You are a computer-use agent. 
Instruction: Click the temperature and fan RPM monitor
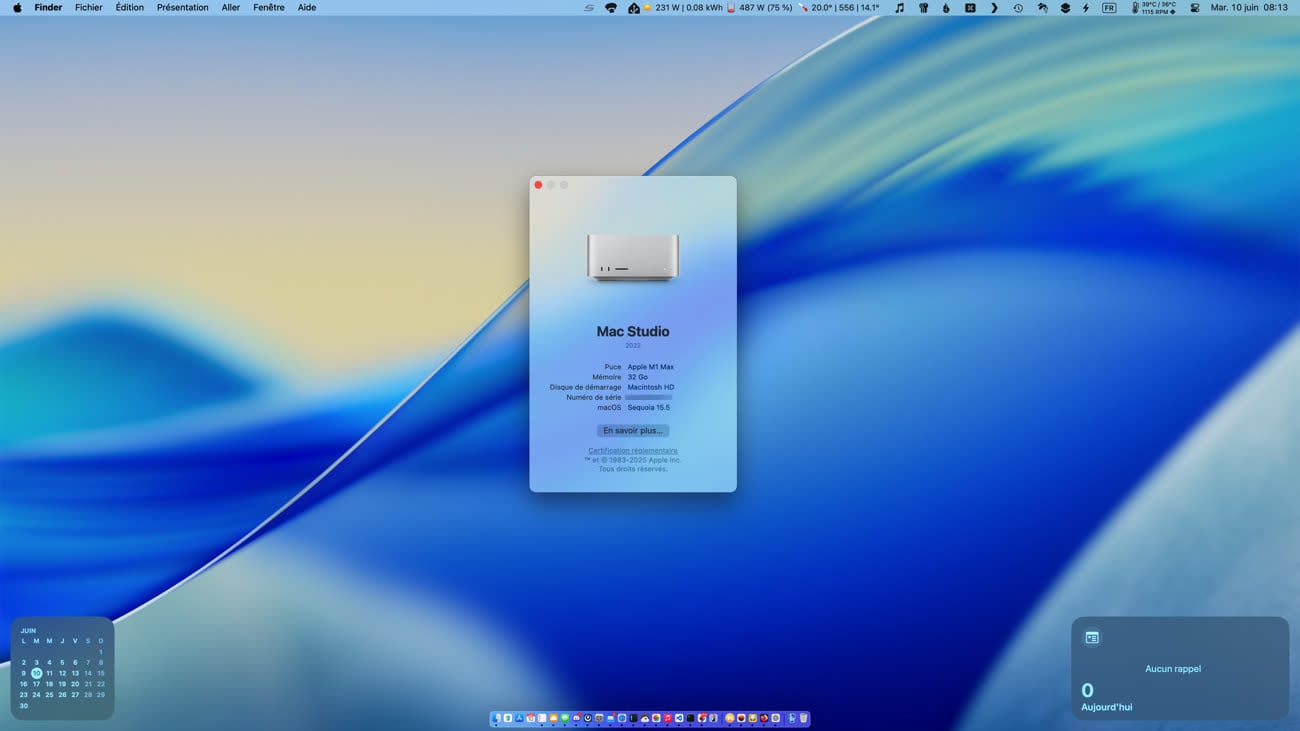click(x=1153, y=8)
